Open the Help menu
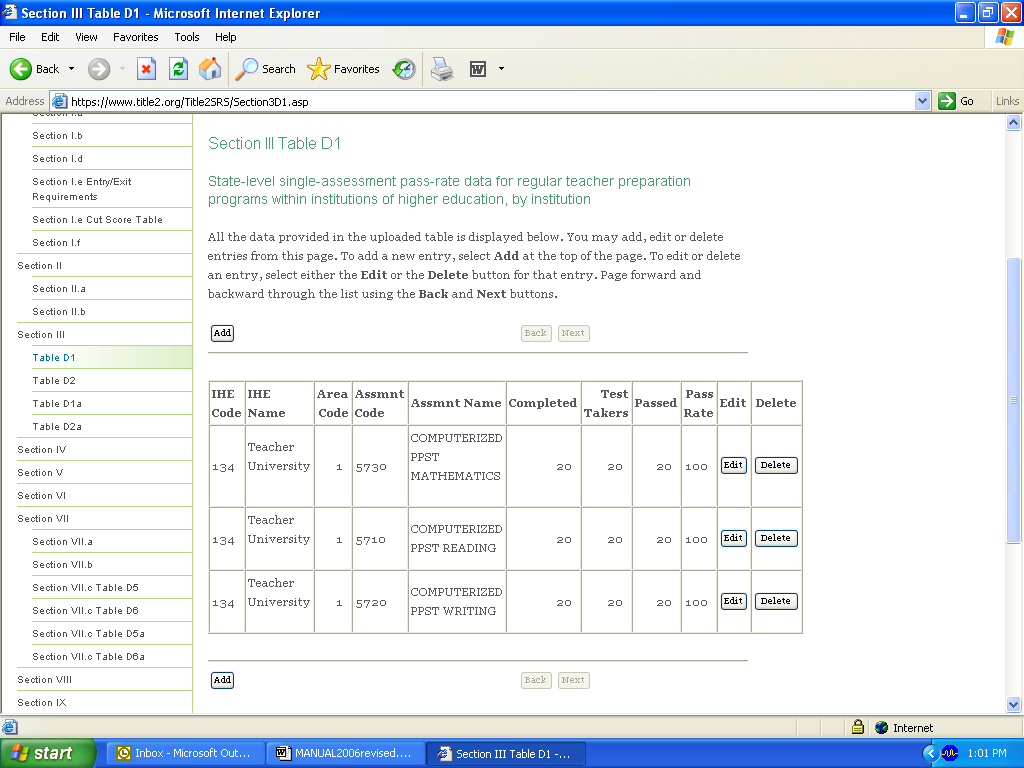The height and width of the screenshot is (768, 1024). point(225,37)
